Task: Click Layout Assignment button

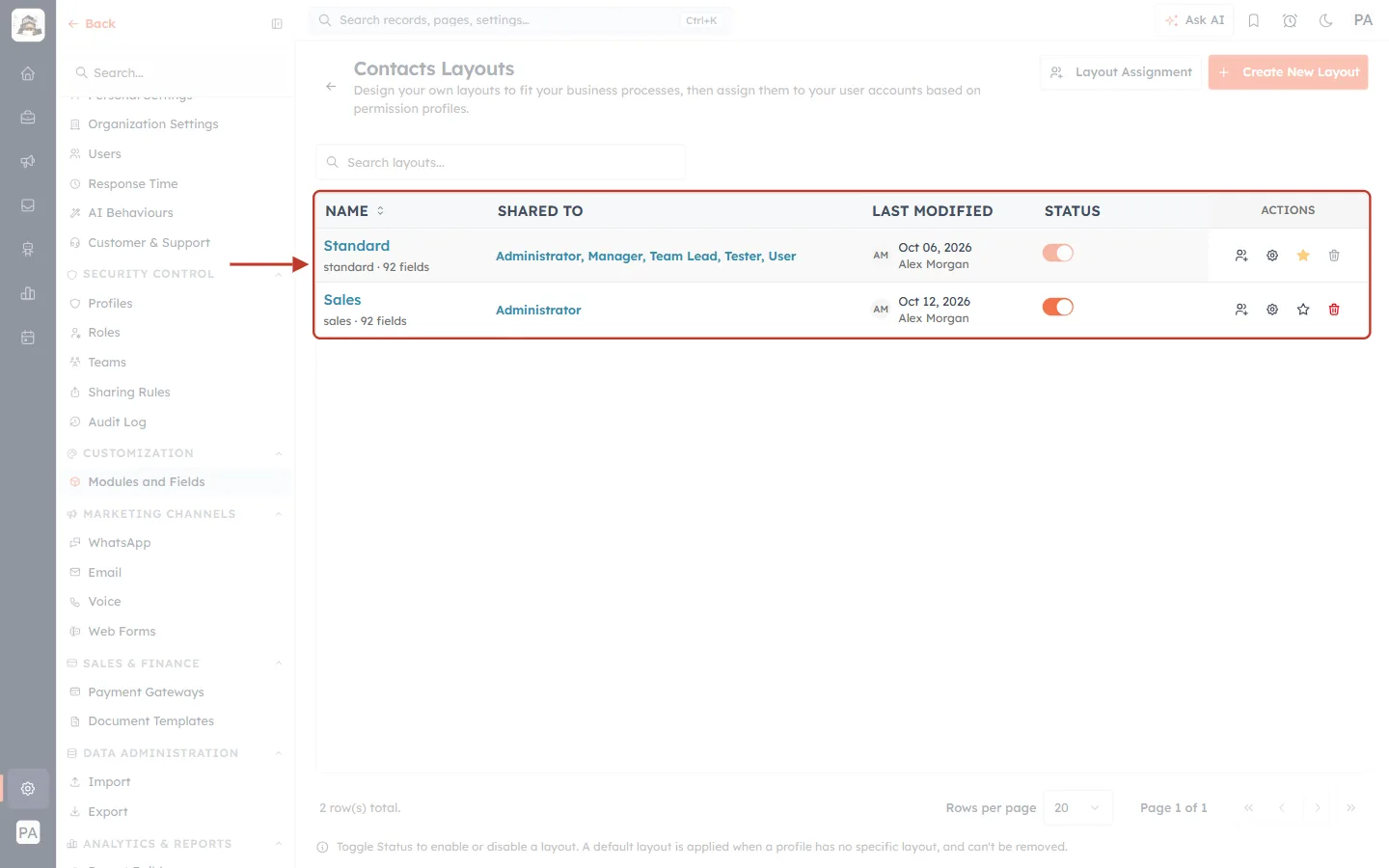Action: pos(1121,72)
